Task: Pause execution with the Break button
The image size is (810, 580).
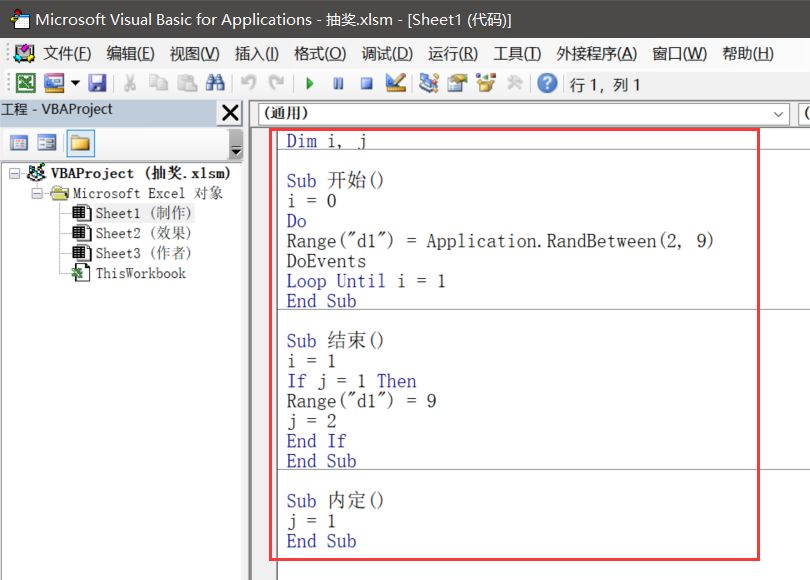Action: click(x=338, y=83)
